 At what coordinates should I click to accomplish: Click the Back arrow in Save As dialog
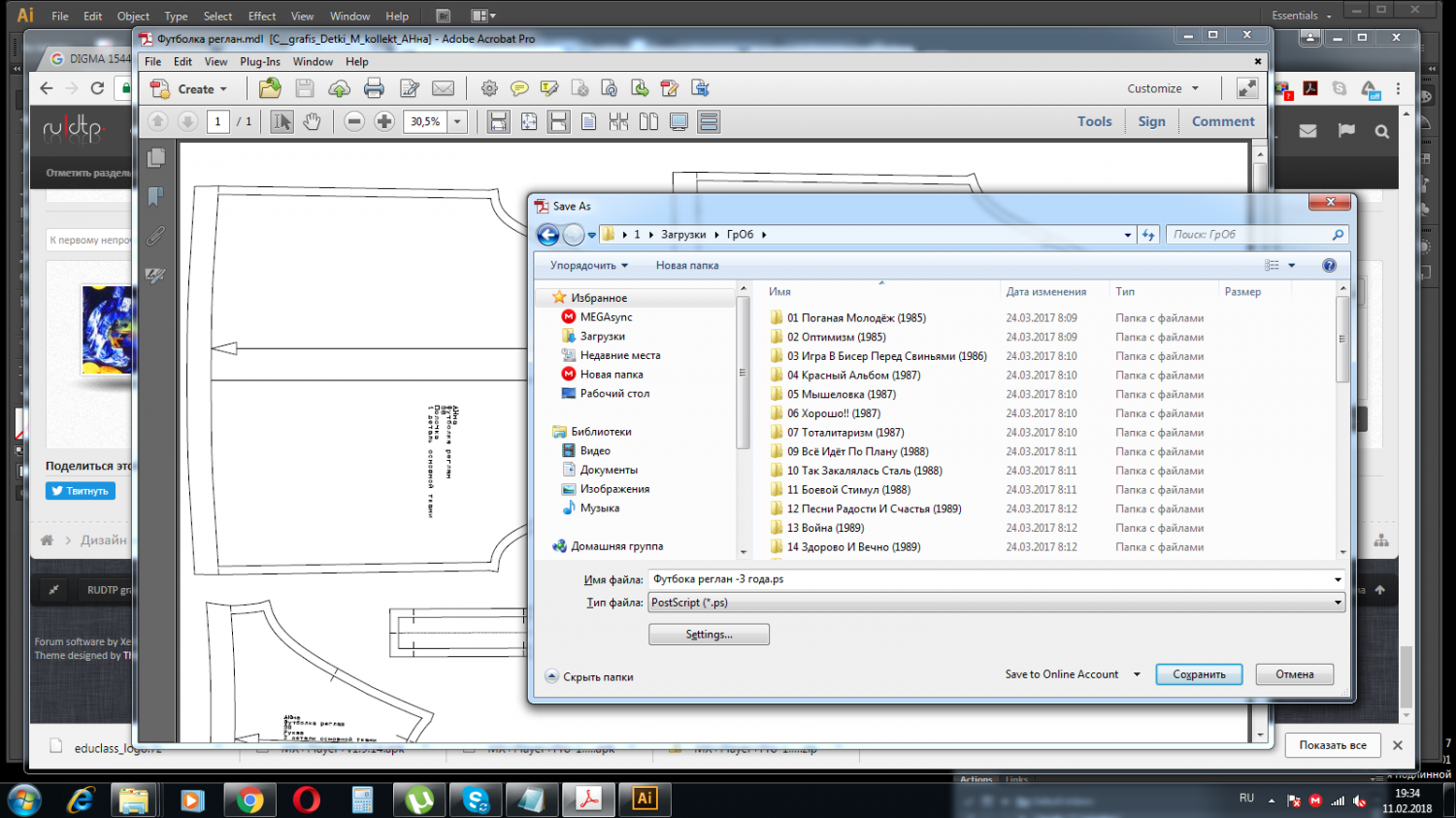point(547,235)
